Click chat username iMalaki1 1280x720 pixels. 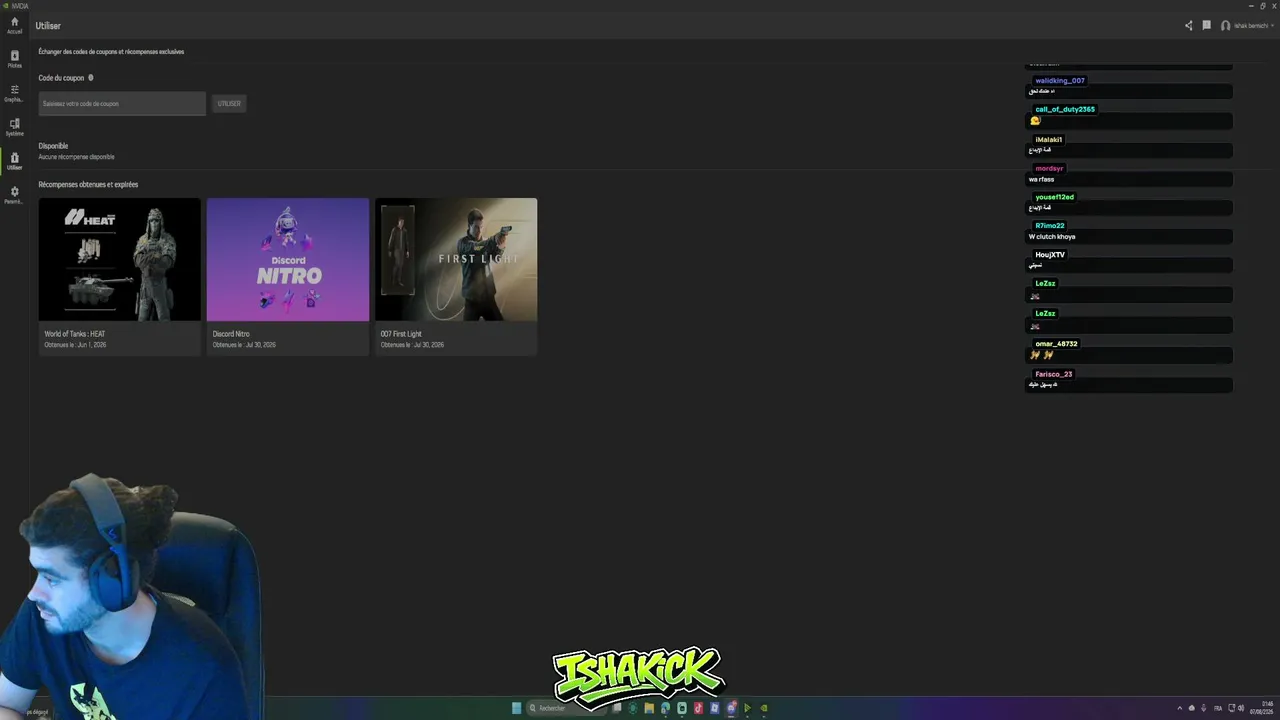click(x=1049, y=140)
